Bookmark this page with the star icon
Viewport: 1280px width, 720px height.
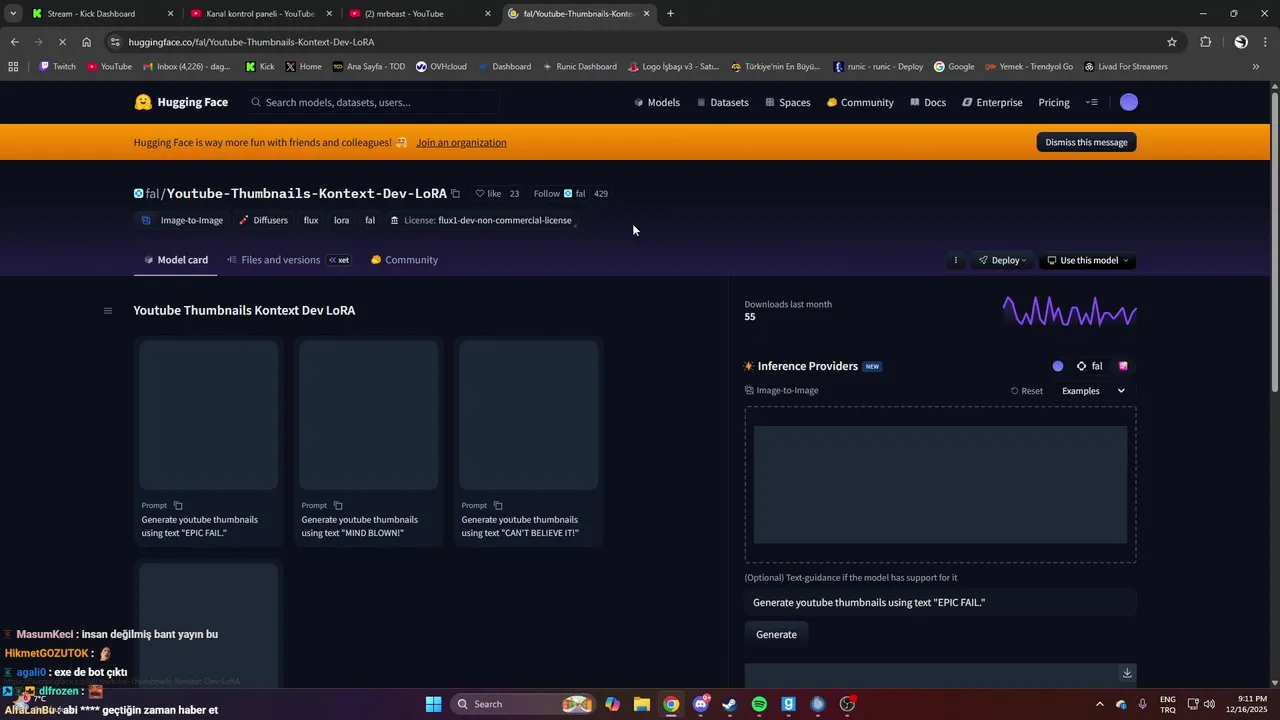coord(1172,42)
